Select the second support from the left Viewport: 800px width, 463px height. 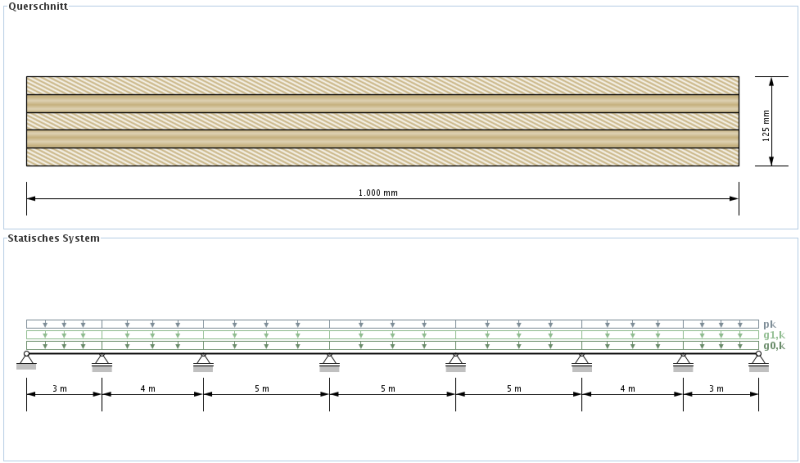[101, 361]
